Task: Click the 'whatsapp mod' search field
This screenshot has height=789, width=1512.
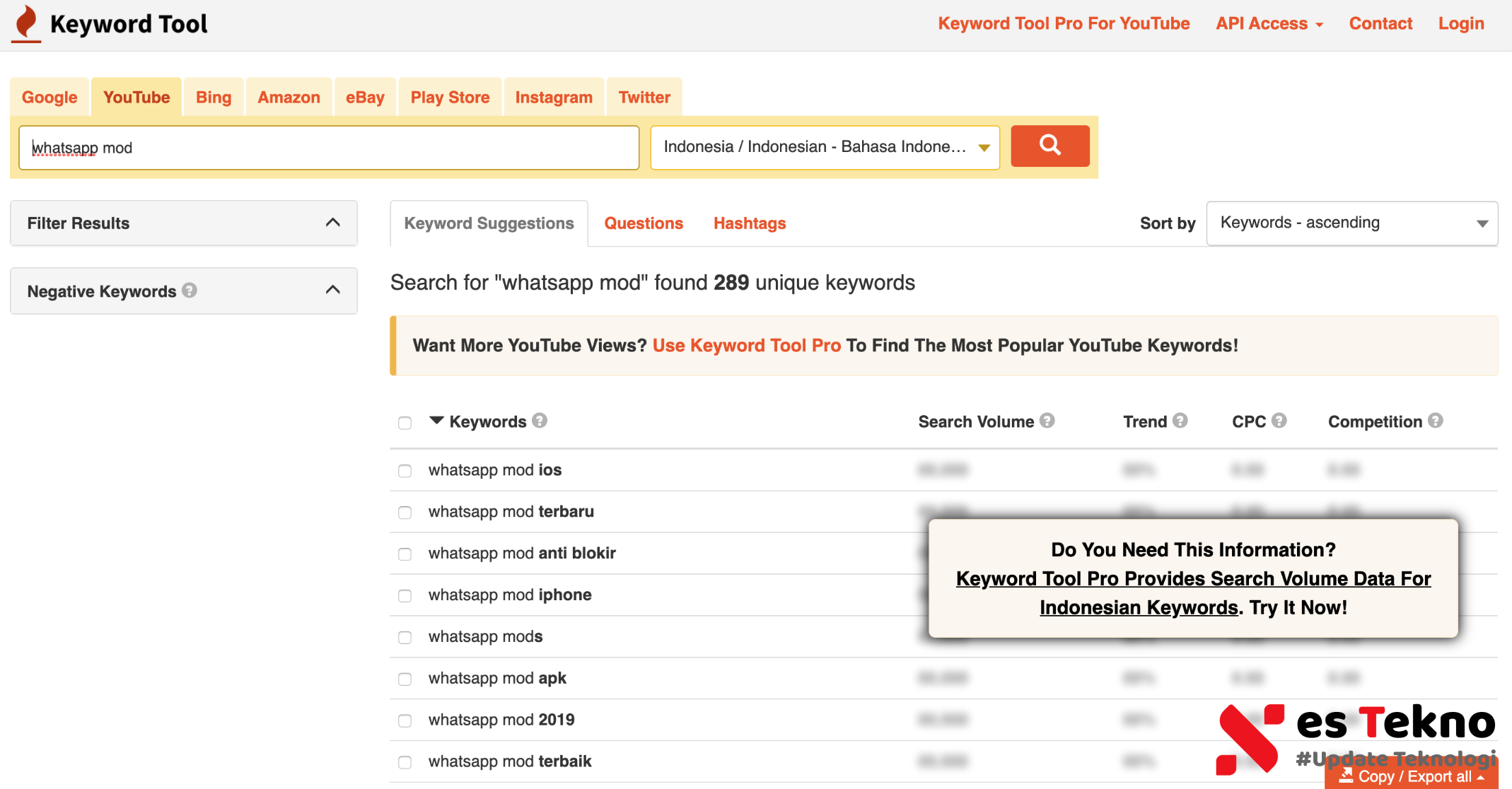Action: (x=329, y=148)
